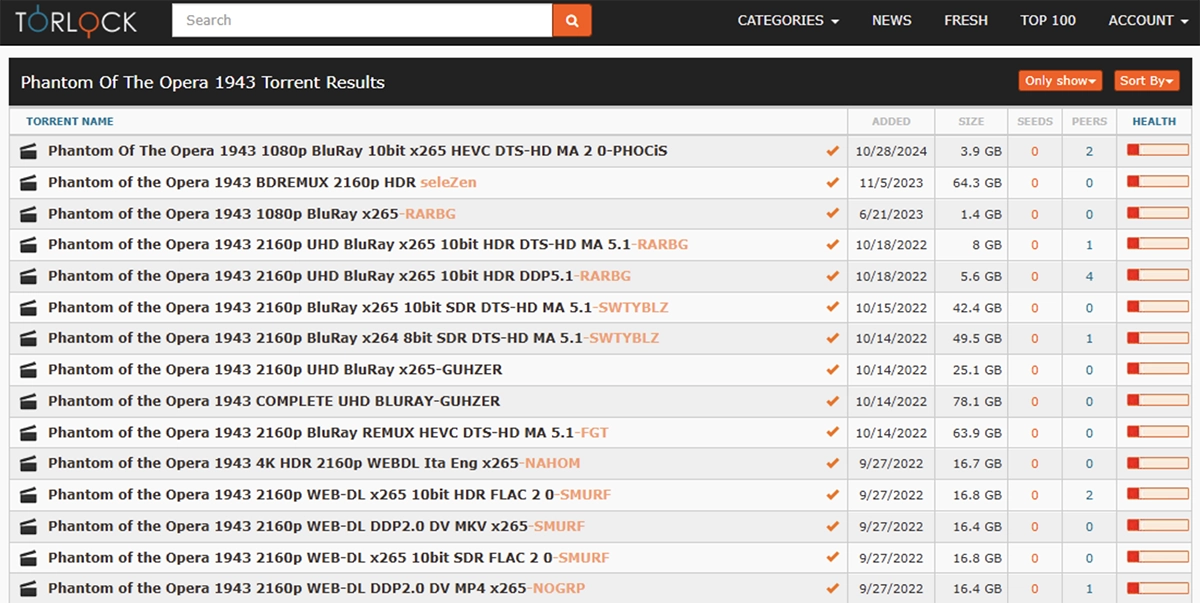Image resolution: width=1200 pixels, height=603 pixels.
Task: Click size value 78.1 GB
Action: pos(977,402)
